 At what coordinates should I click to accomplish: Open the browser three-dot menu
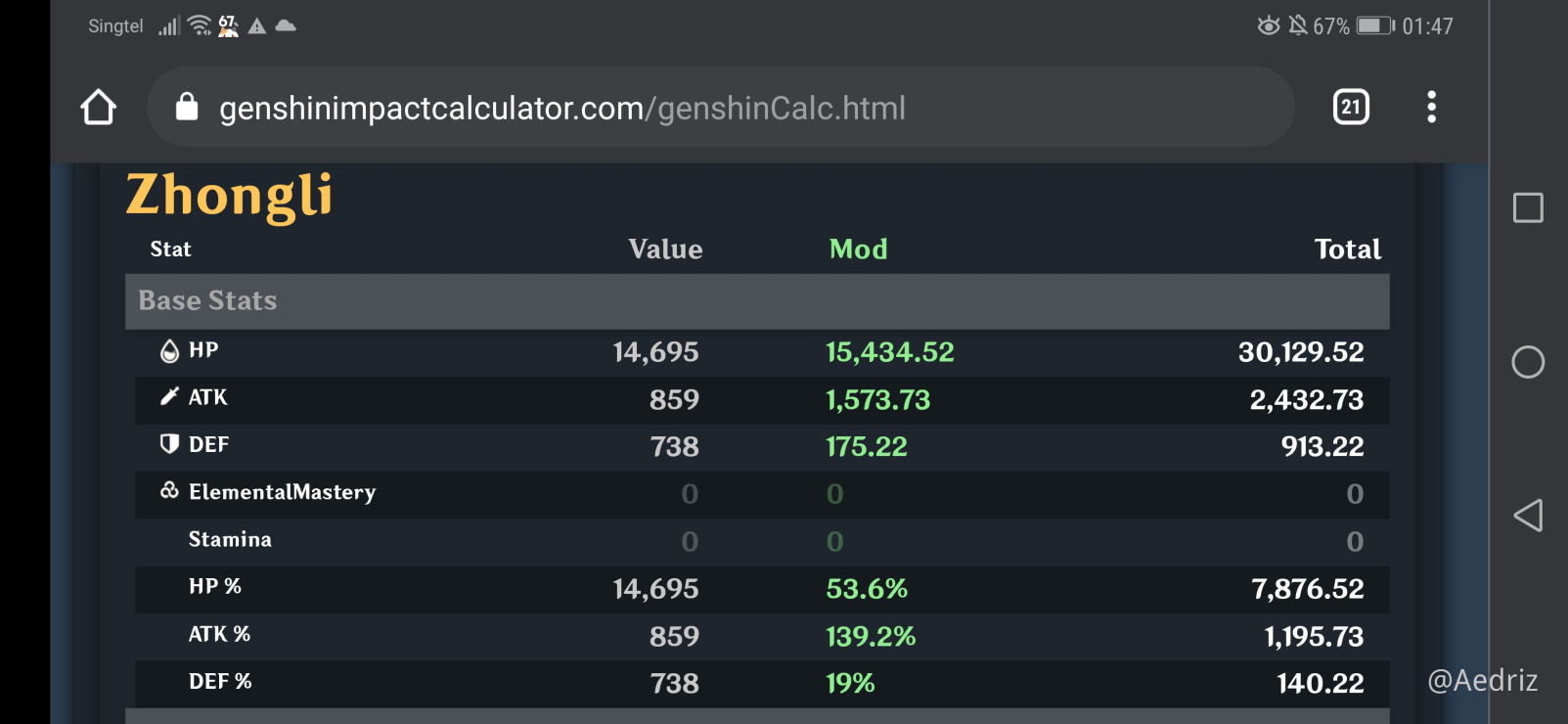tap(1431, 107)
